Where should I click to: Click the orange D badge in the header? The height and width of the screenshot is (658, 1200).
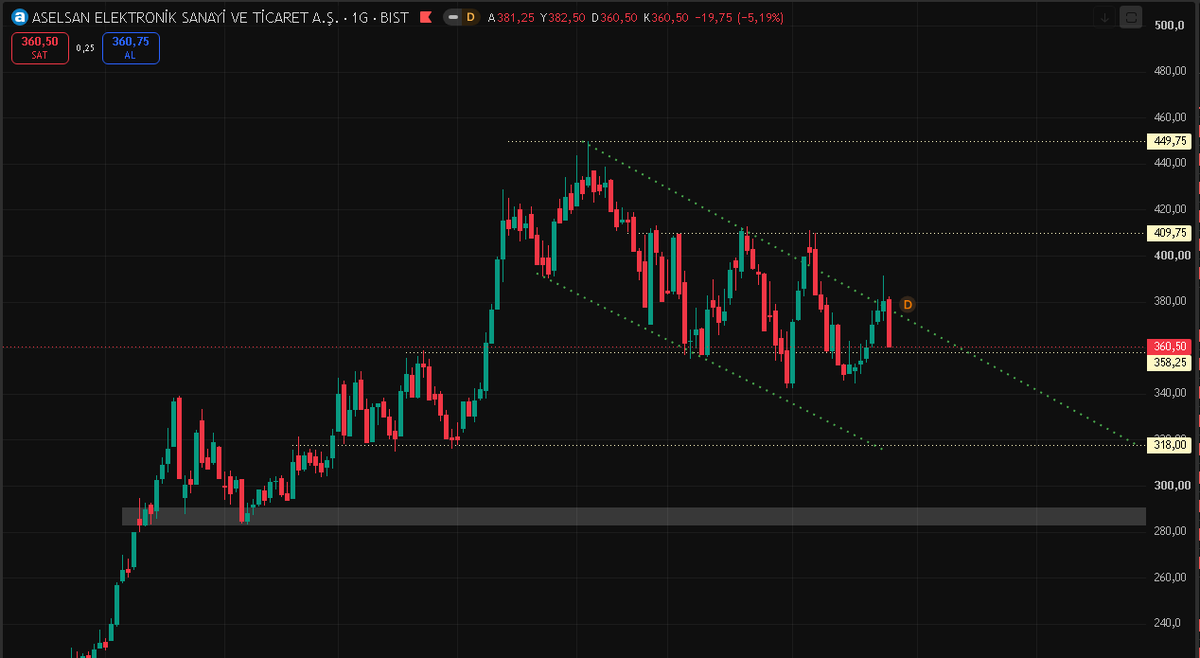pos(470,17)
